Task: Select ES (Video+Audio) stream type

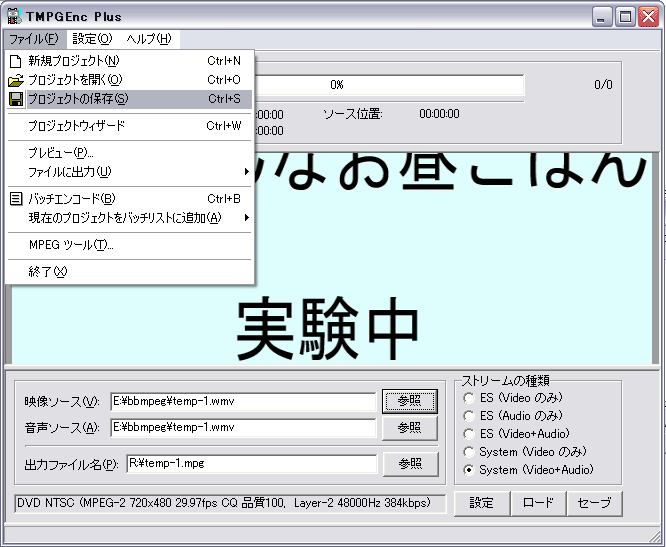Action: click(469, 434)
